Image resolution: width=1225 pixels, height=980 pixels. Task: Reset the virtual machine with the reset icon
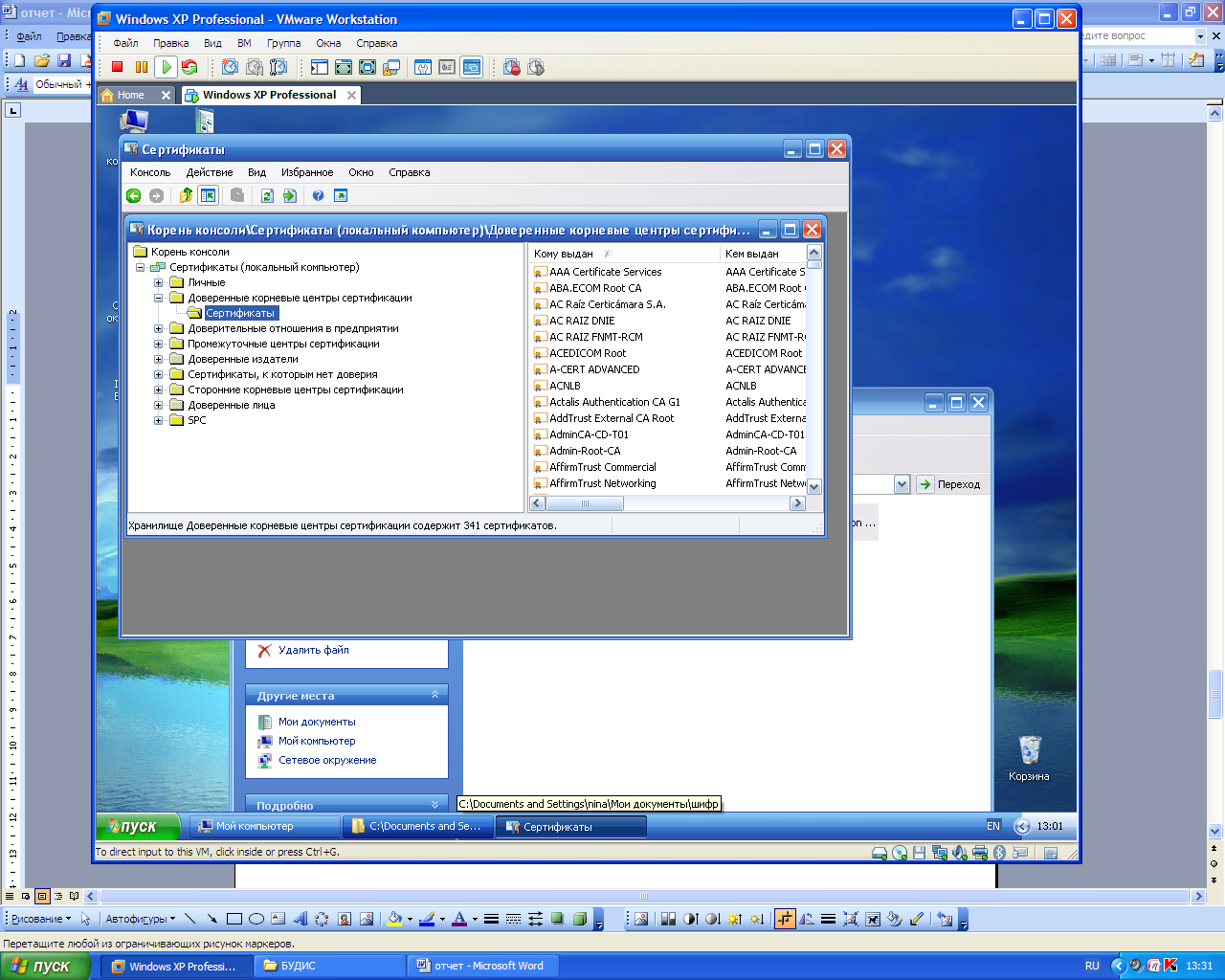(x=189, y=67)
